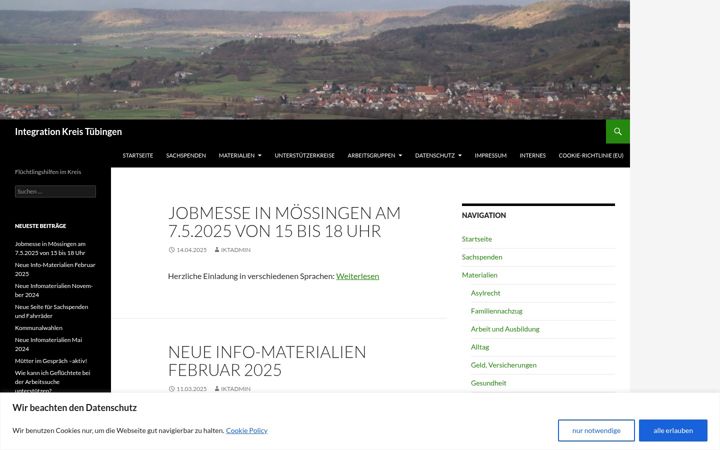Open Startseite in top menu
Viewport: 720px width, 450px height.
pos(138,156)
